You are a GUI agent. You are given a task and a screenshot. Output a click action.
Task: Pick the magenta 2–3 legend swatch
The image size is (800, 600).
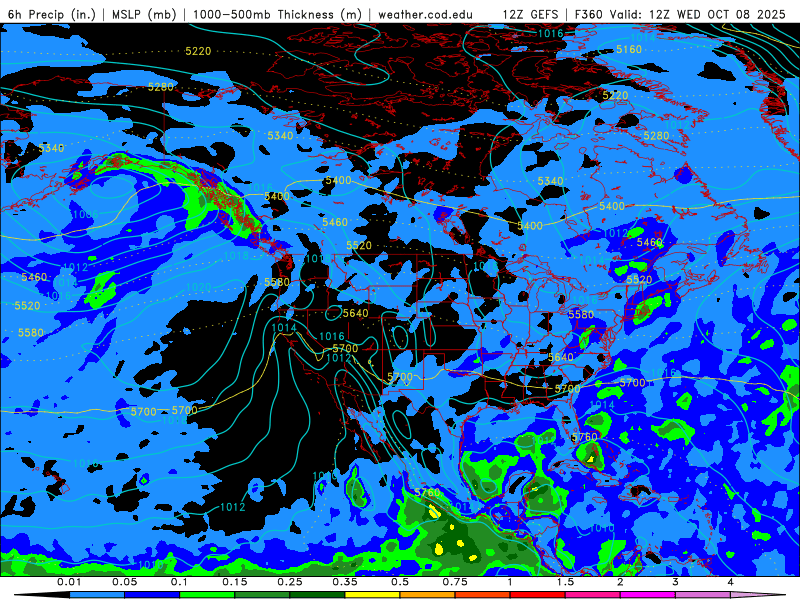click(x=648, y=595)
